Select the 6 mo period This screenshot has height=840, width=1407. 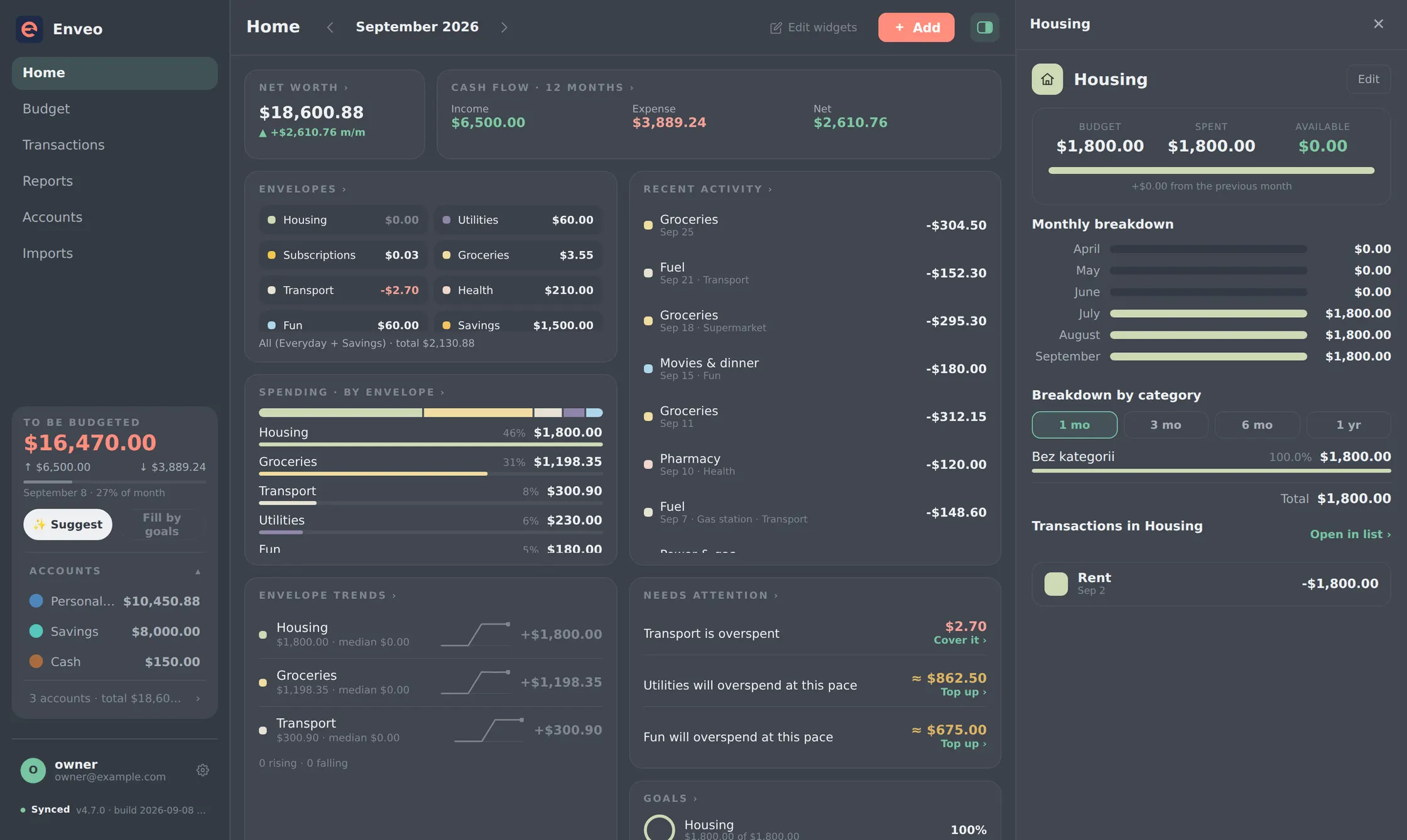point(1257,425)
